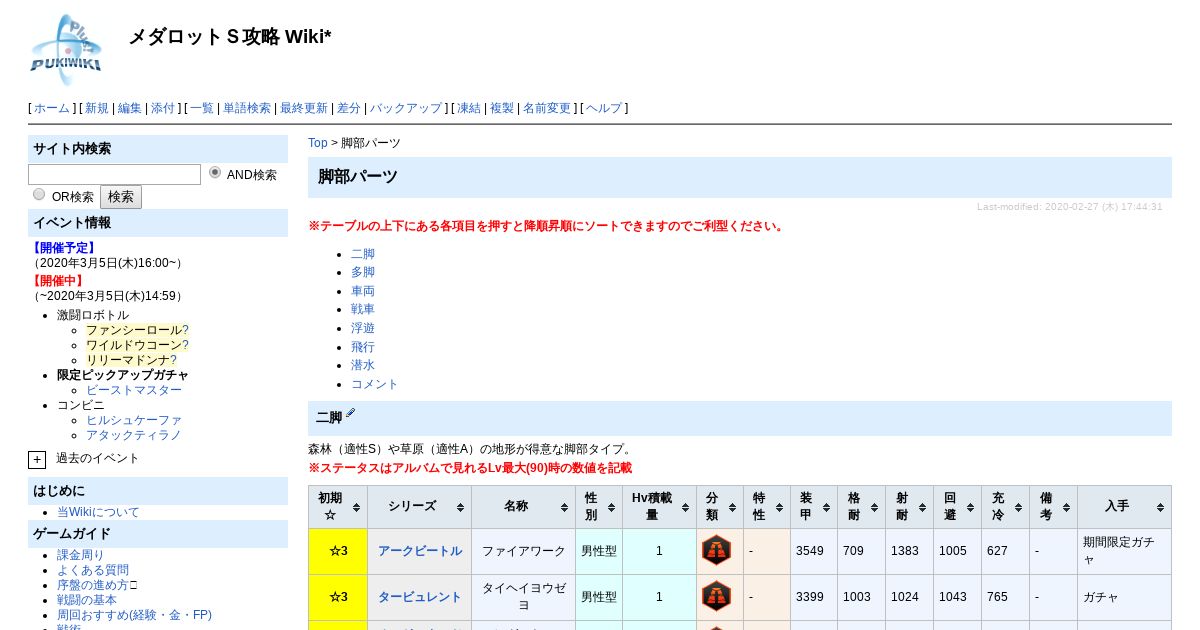Sort table by 特性 column
Screen dimensions: 1200x630
tap(767, 507)
